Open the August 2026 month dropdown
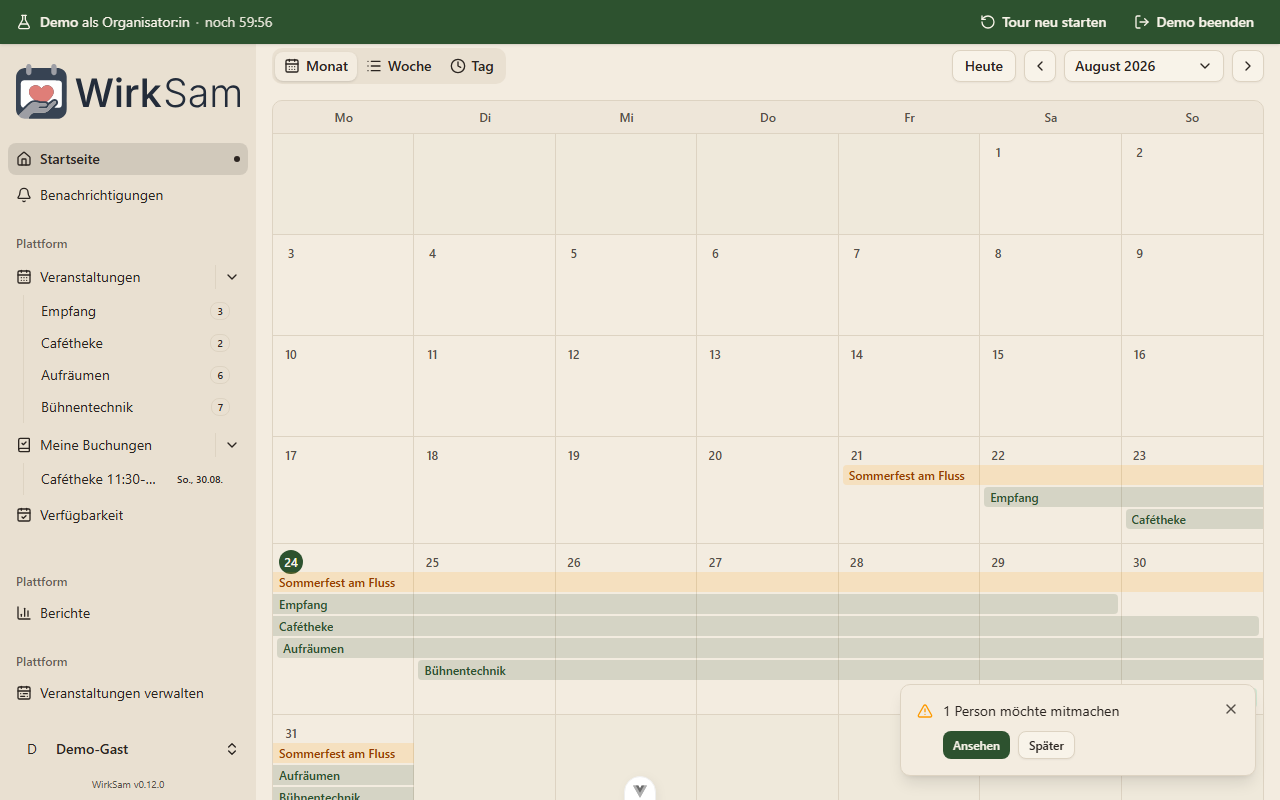Screen dimensions: 1280x800 1144,66
